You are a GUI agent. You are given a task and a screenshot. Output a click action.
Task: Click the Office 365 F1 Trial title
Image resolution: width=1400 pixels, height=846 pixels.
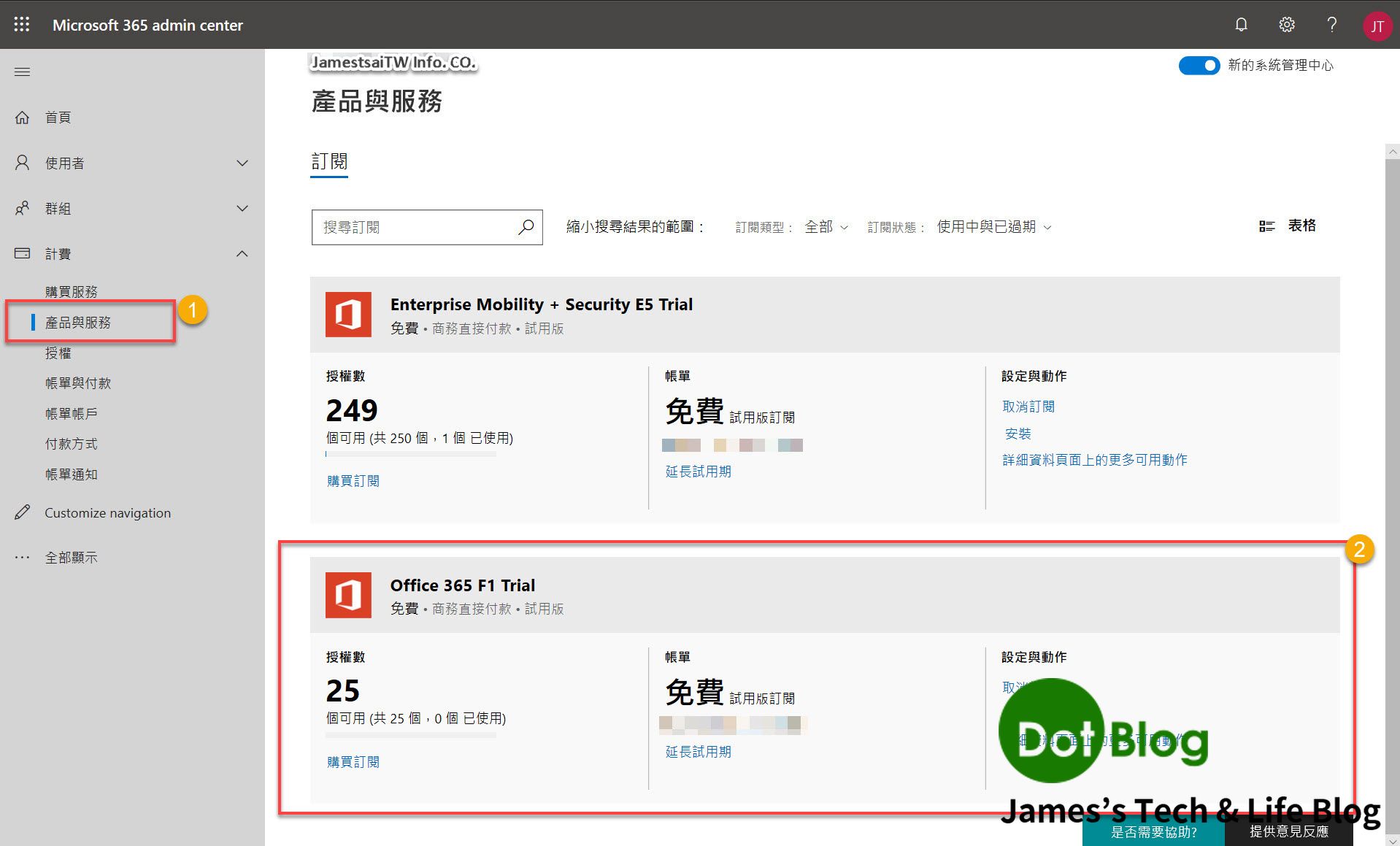click(x=463, y=585)
